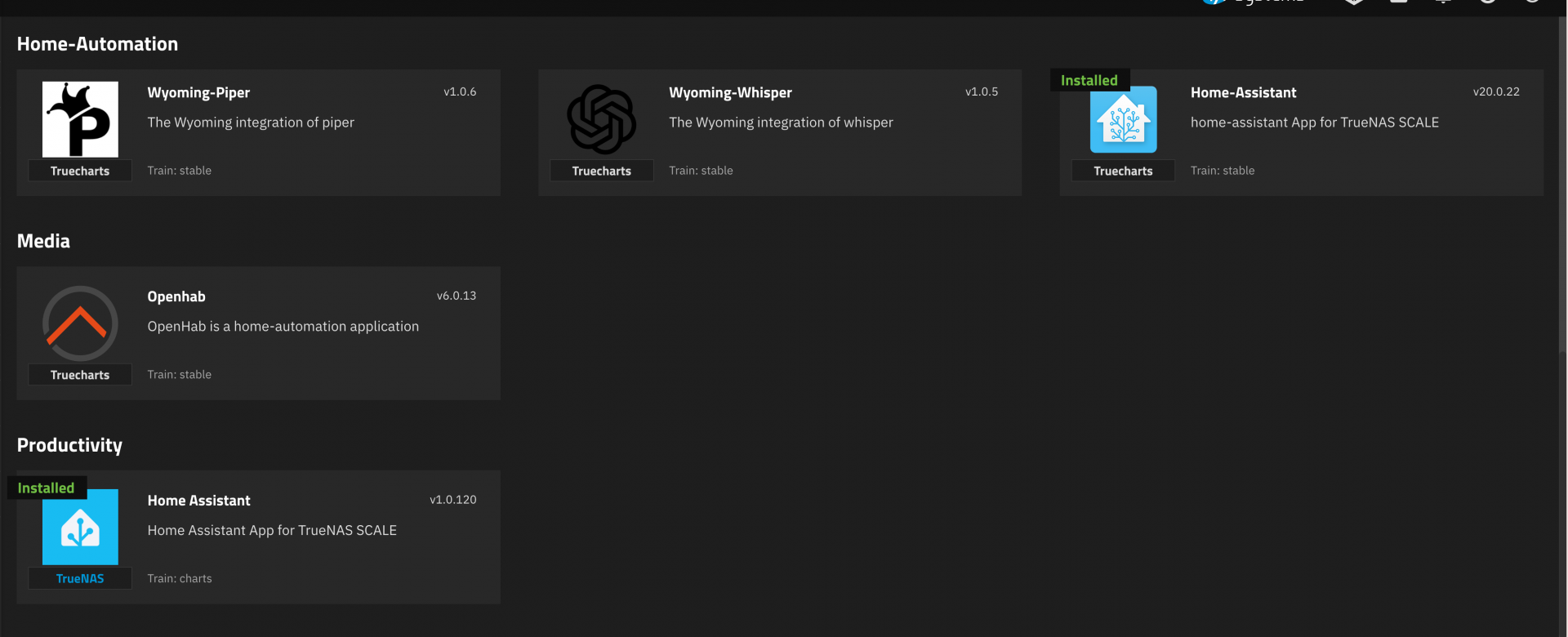Click "Train: stable" on Wyoming-Whisper card
Viewport: 1568px width, 637px height.
(x=701, y=171)
